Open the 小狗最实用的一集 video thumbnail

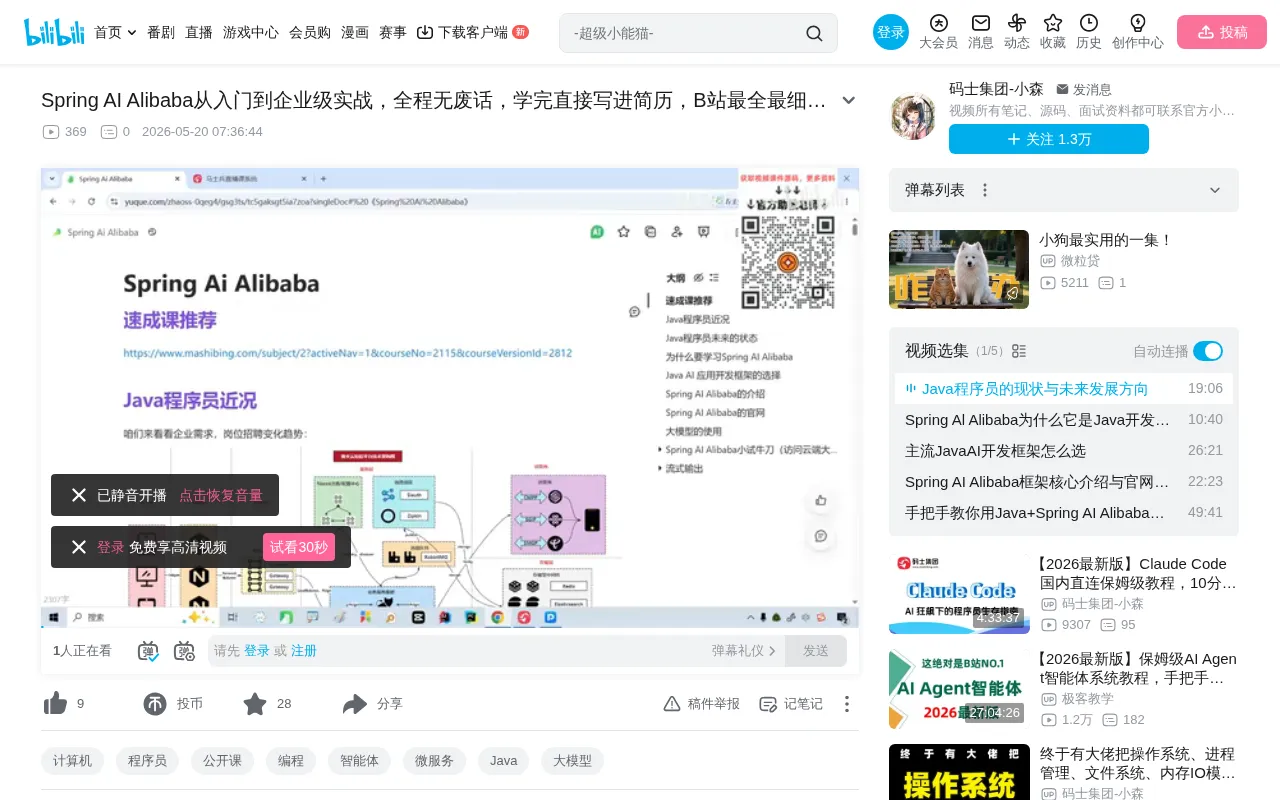coord(959,269)
